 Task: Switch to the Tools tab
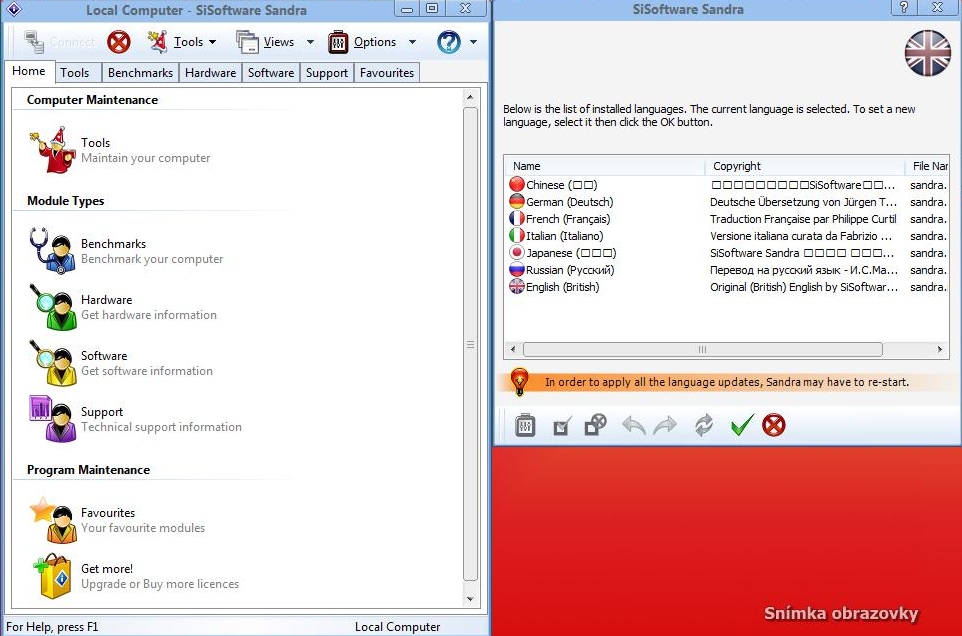point(77,72)
